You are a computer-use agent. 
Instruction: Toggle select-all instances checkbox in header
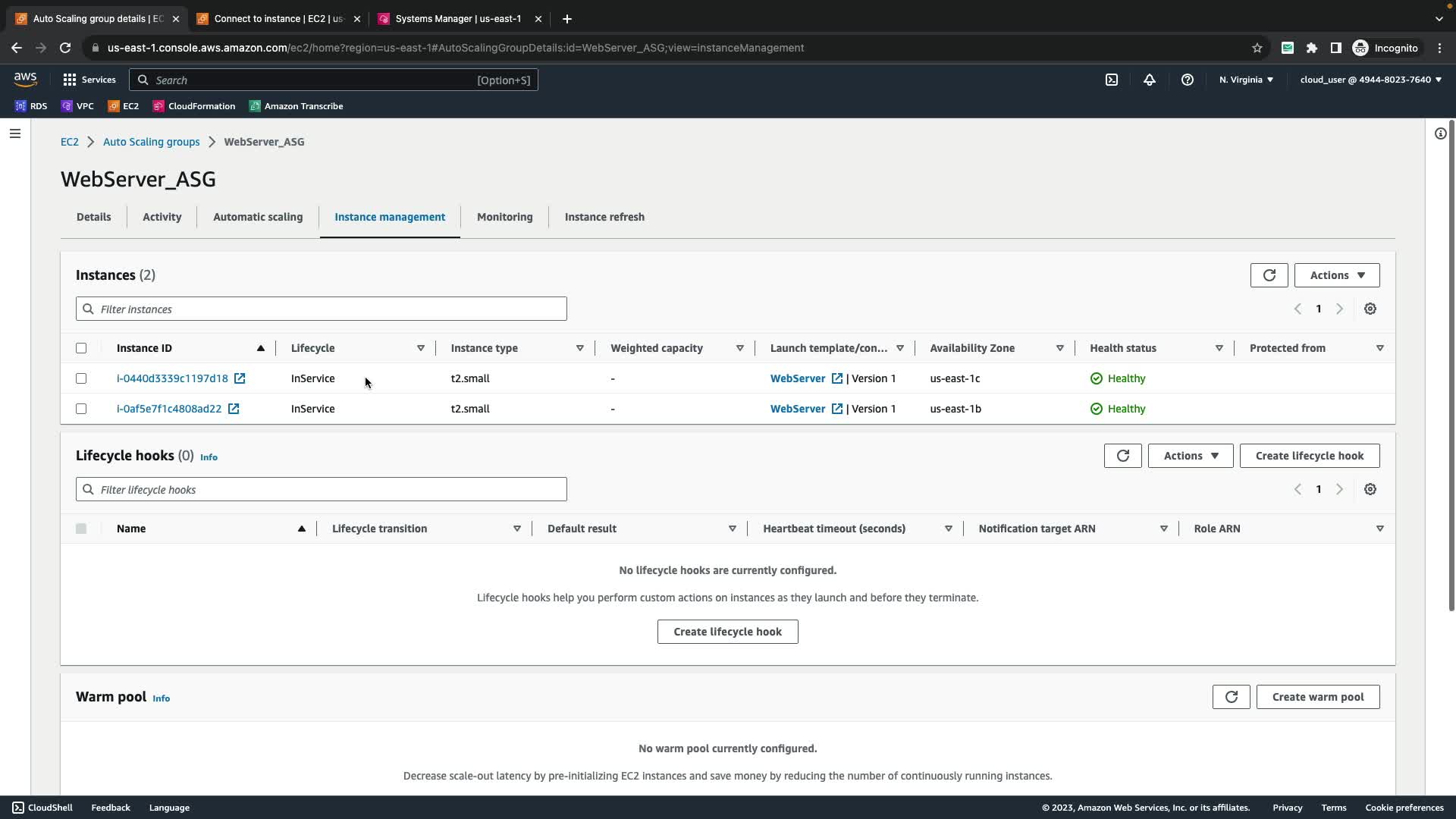[81, 348]
